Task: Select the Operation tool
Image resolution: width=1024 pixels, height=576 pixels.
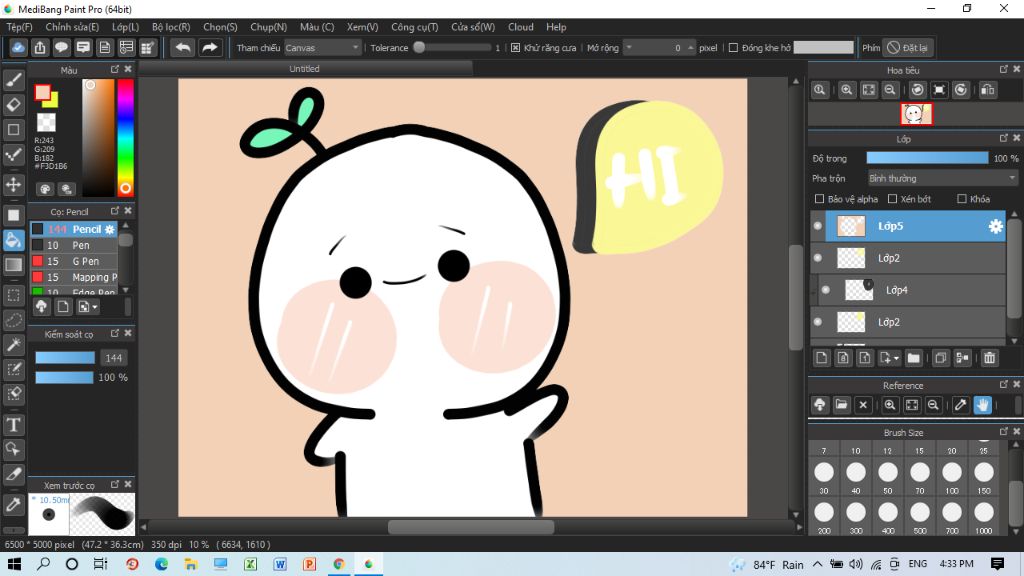Action: tap(14, 449)
